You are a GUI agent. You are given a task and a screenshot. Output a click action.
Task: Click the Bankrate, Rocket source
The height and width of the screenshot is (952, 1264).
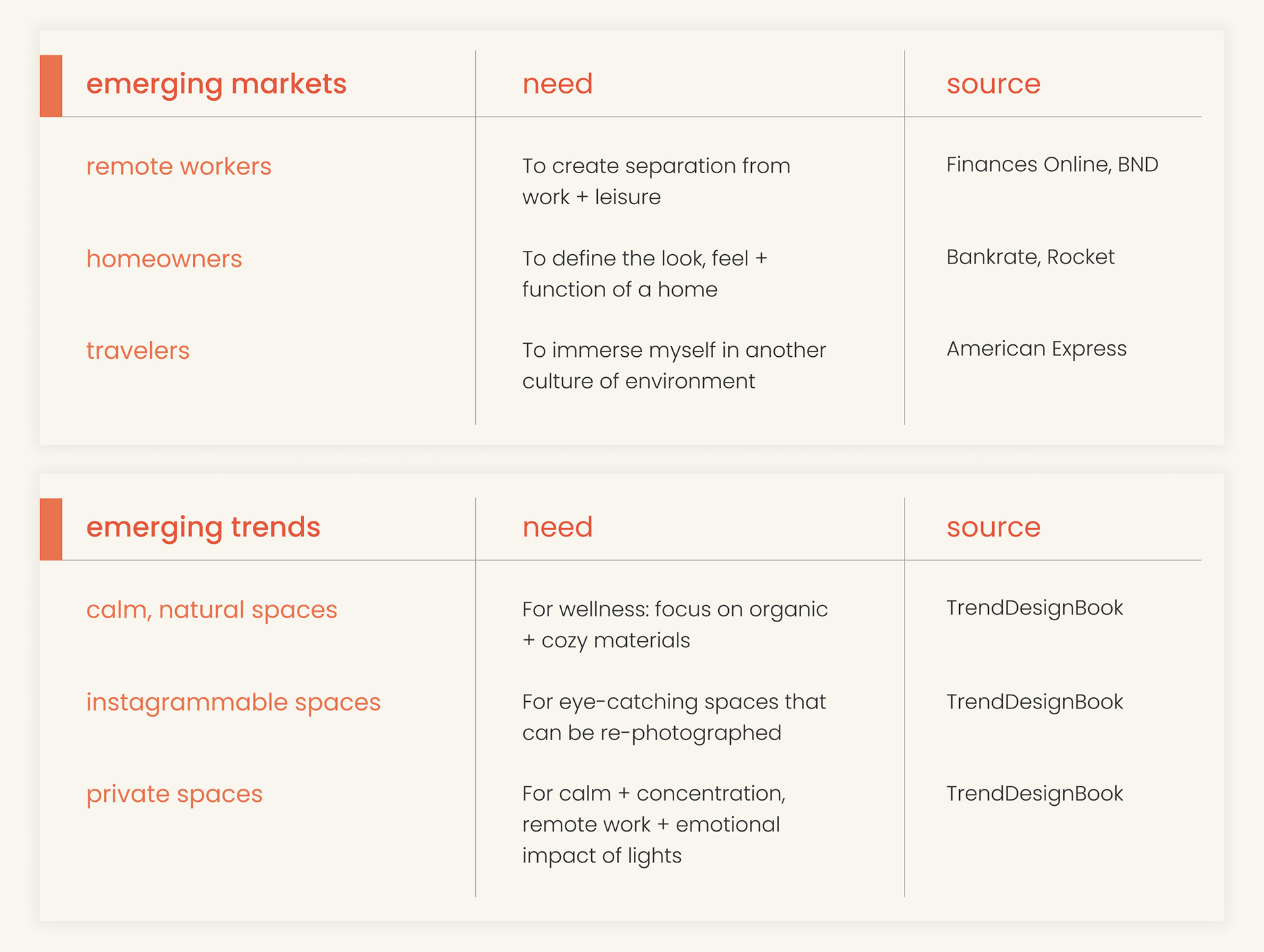click(x=1030, y=257)
